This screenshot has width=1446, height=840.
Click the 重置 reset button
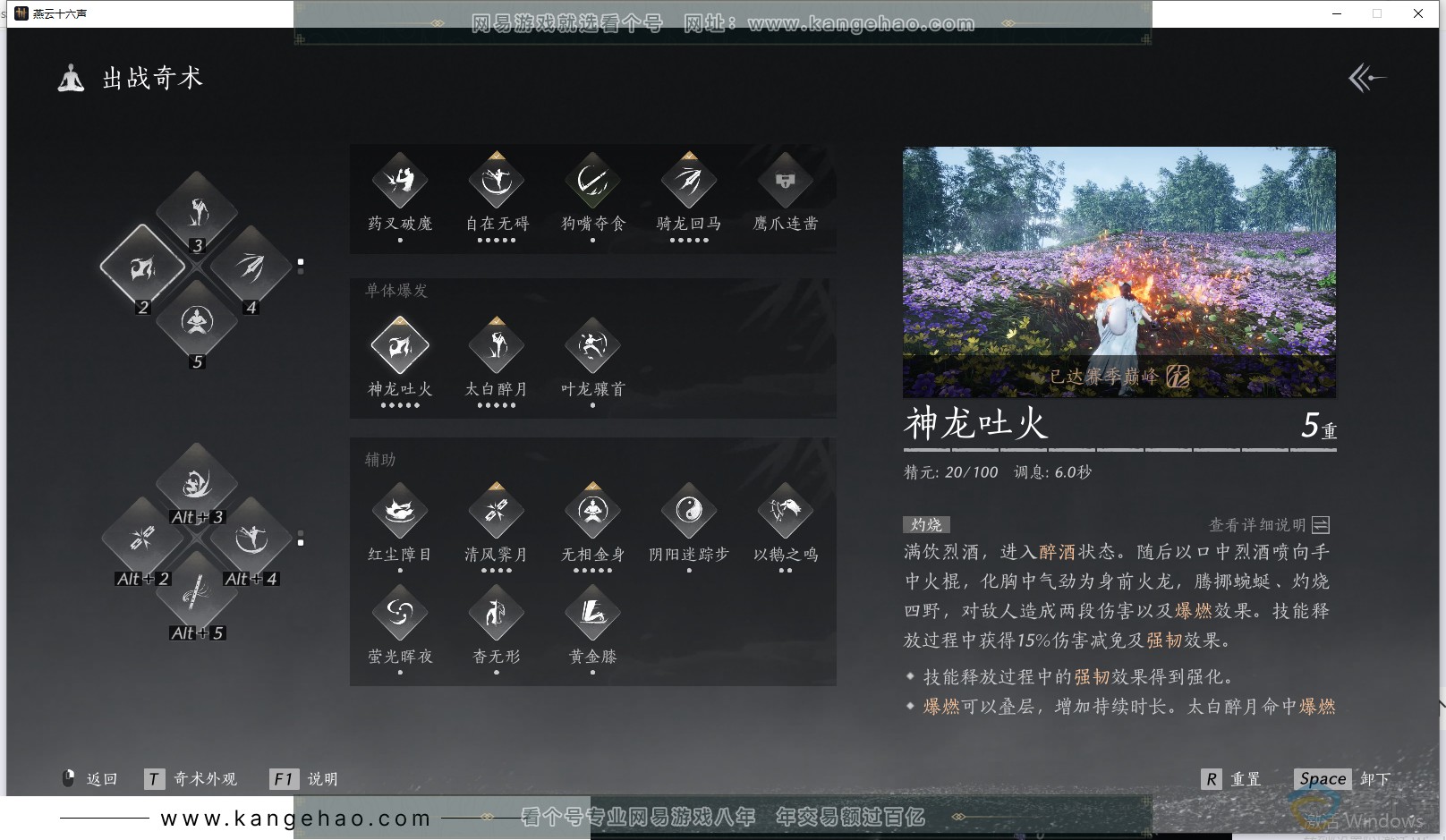1231,779
